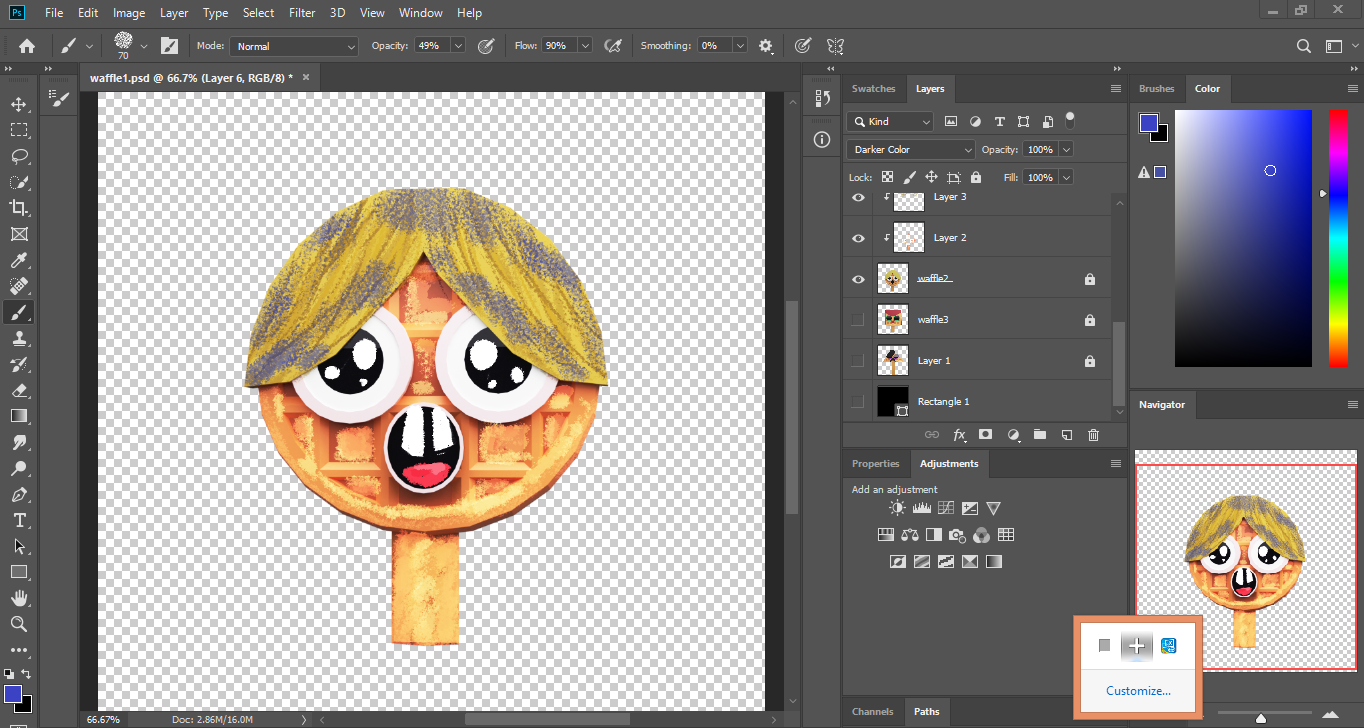Toggle the visibility of Layer 3
Viewport: 1364px width, 728px height.
coord(857,197)
